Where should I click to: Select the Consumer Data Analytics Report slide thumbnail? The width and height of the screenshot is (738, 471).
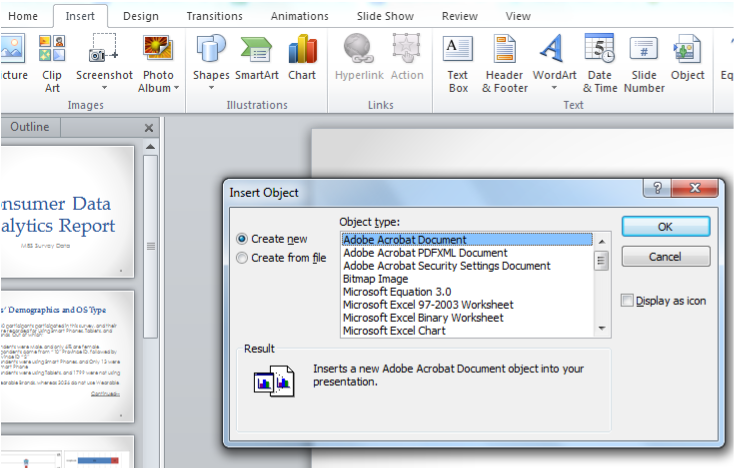(67, 212)
